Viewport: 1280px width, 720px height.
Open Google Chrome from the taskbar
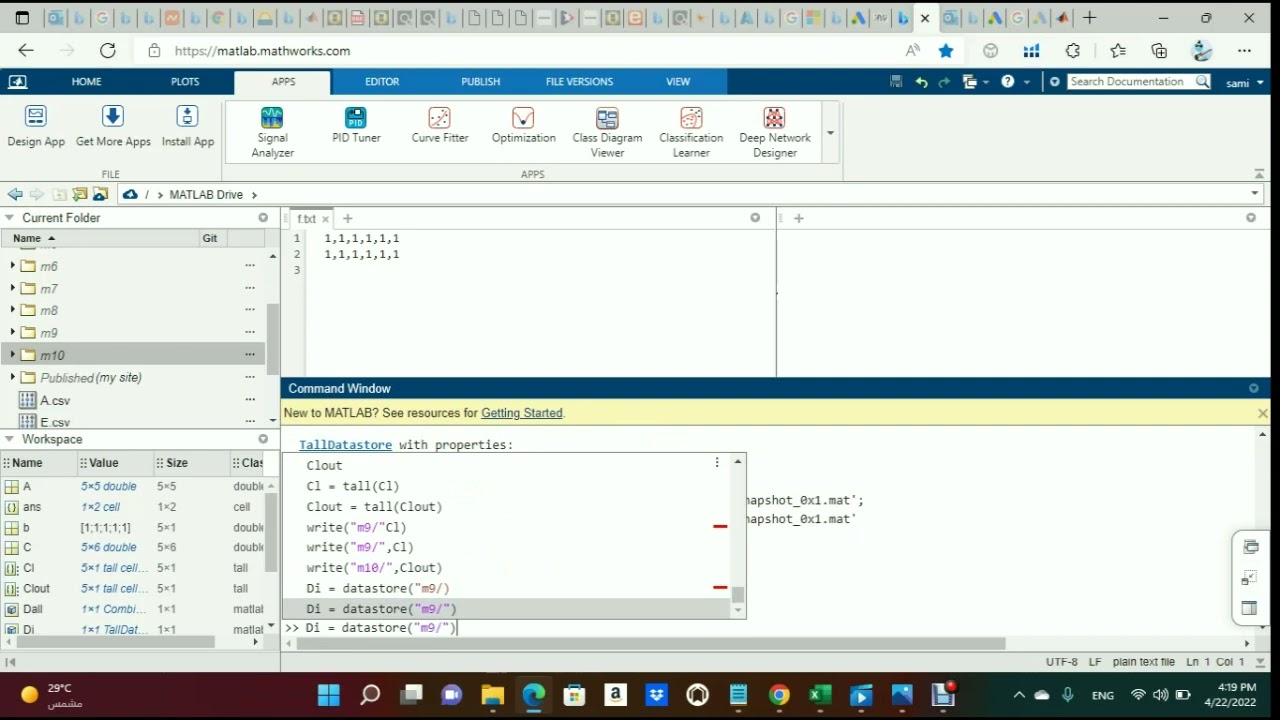tap(779, 695)
